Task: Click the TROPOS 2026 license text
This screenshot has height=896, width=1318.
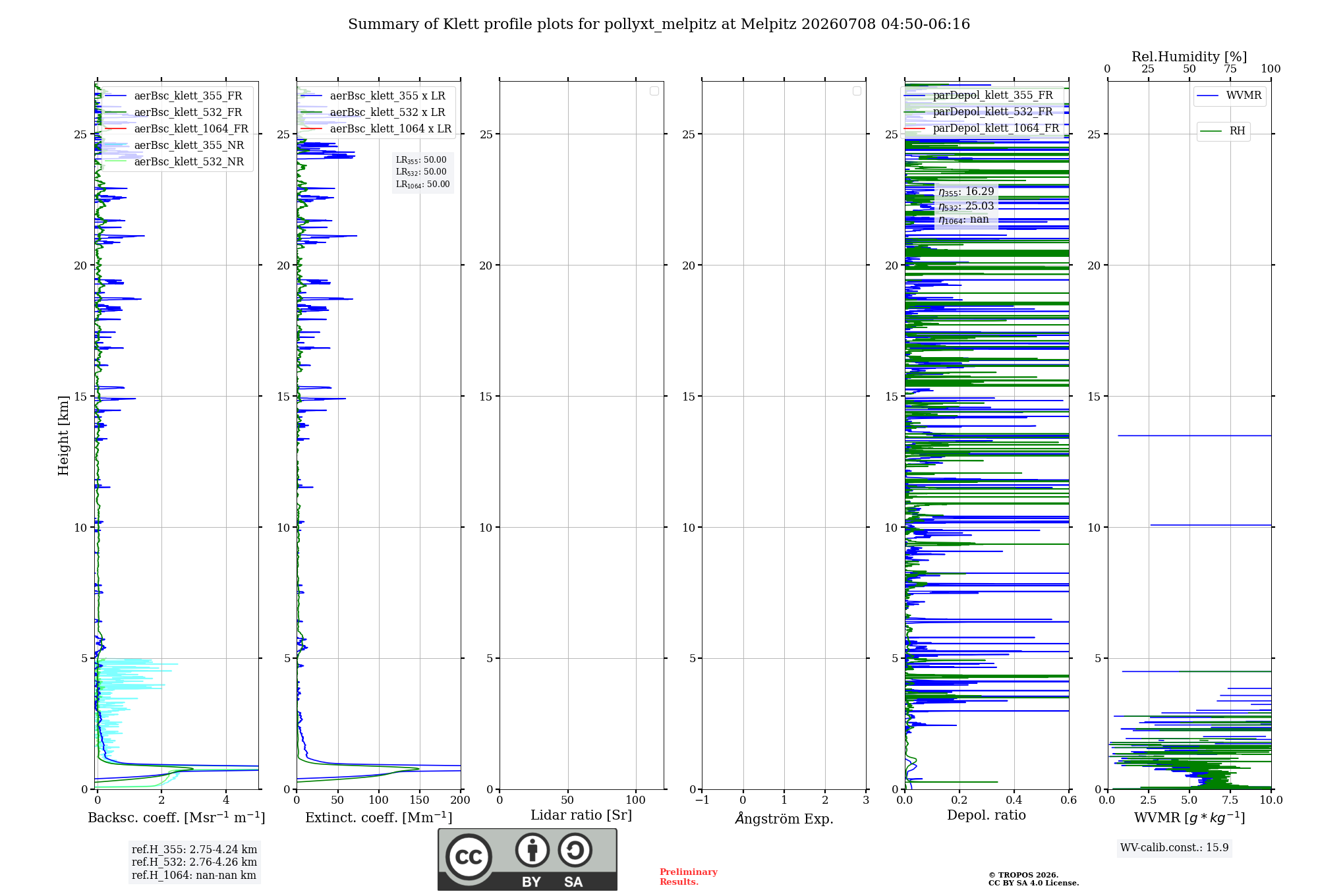Action: [1033, 880]
